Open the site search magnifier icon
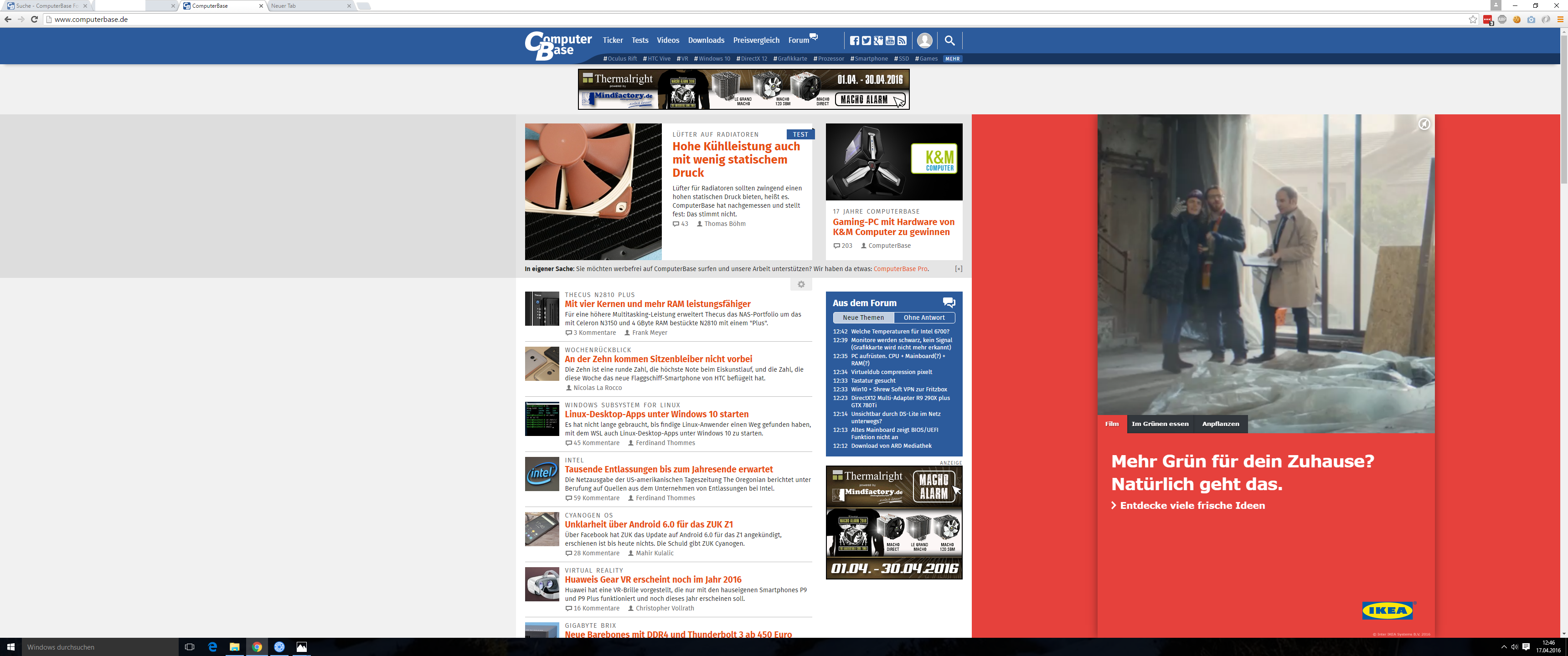The image size is (1568, 656). [949, 41]
